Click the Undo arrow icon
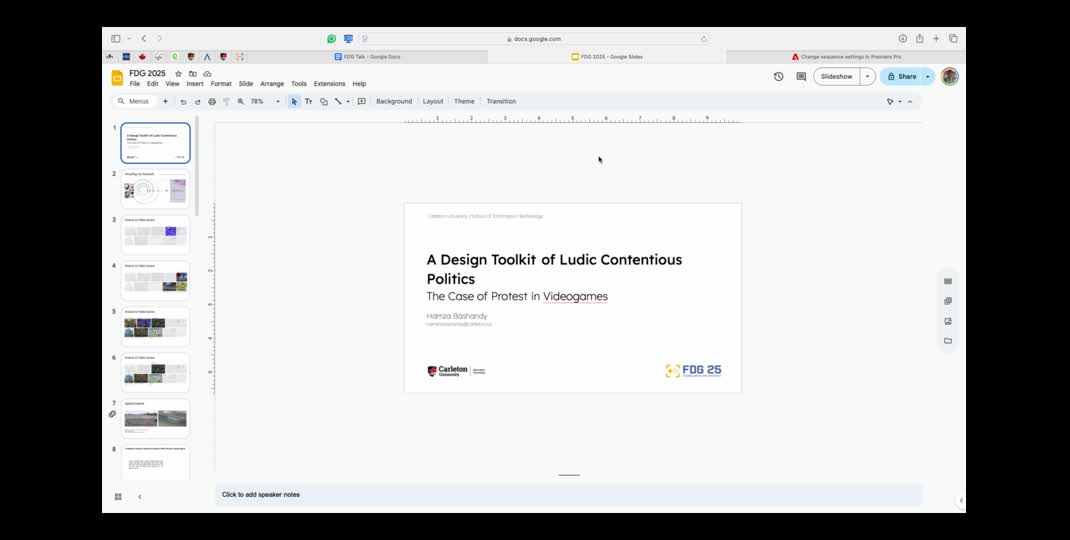Image resolution: width=1070 pixels, height=540 pixels. [x=183, y=101]
